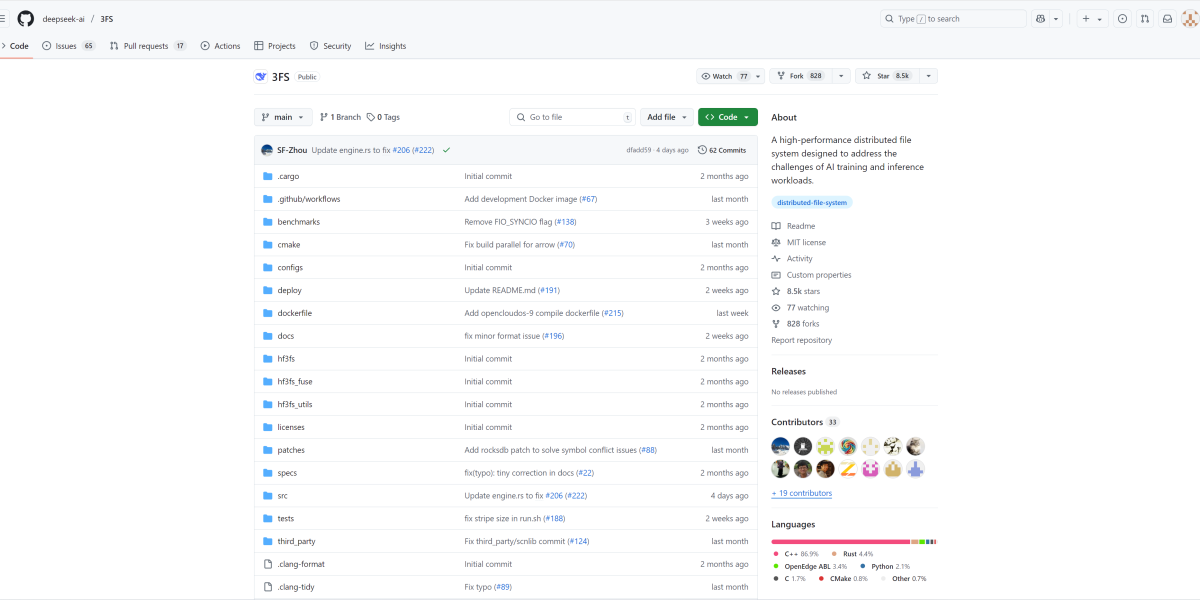Click the Activity pulse icon
Image resolution: width=1200 pixels, height=600 pixels.
click(x=776, y=259)
